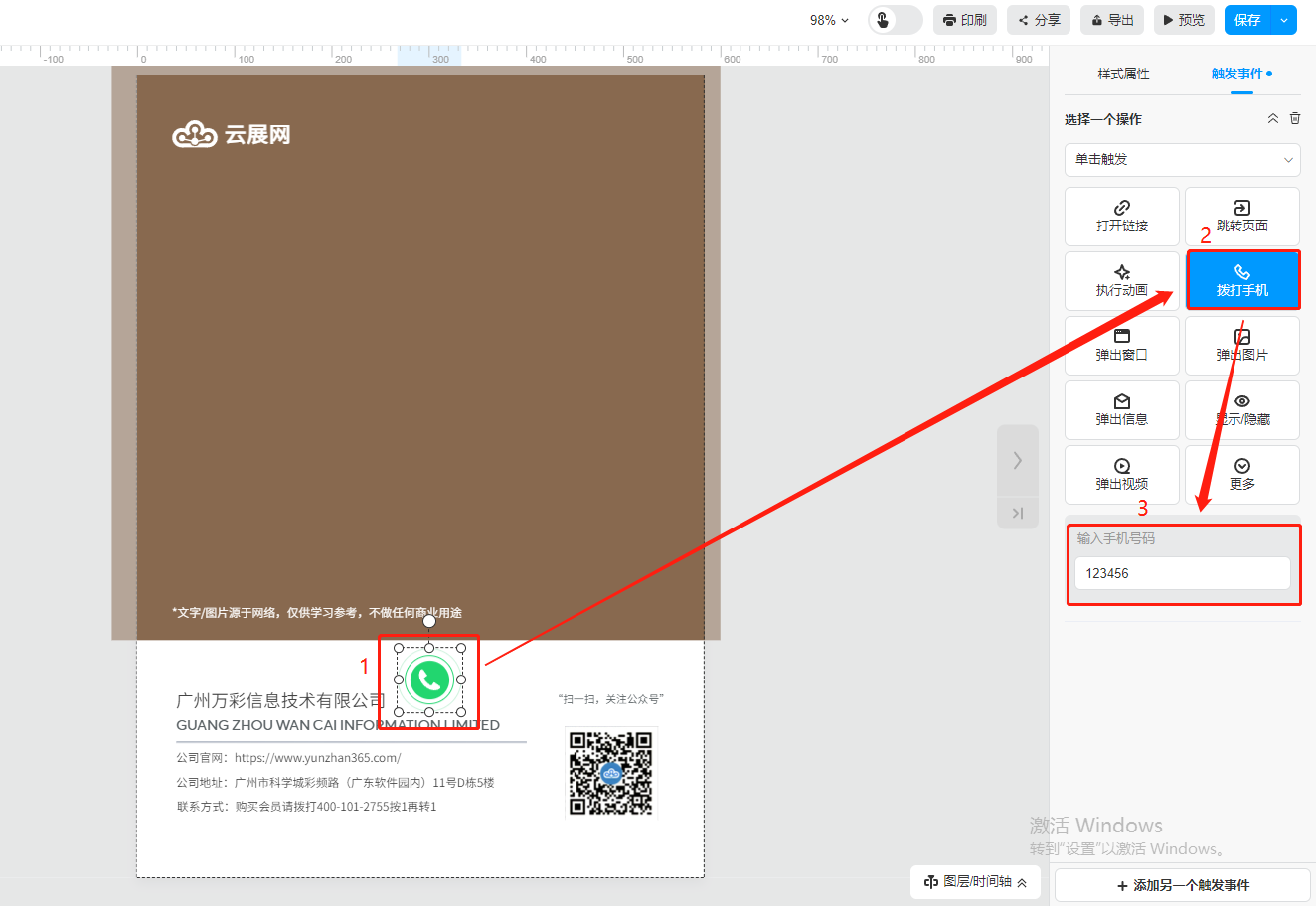Open the 单击触发 trigger type dropdown

[x=1182, y=159]
